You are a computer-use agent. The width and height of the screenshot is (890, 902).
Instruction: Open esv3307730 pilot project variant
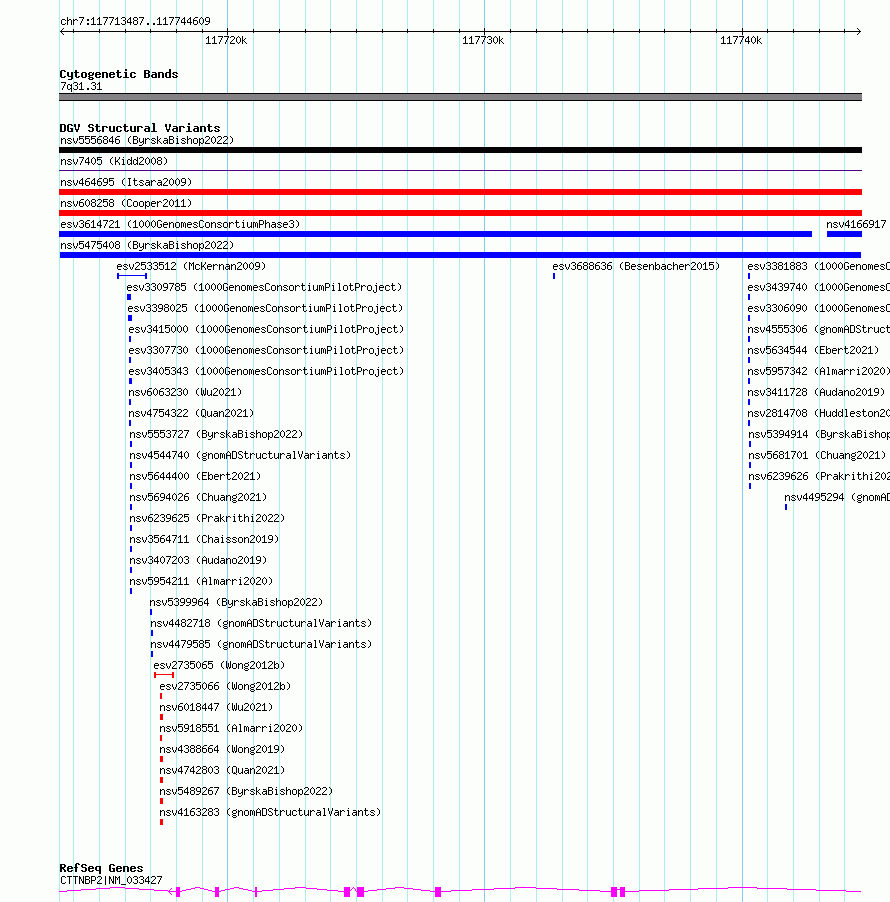[x=266, y=350]
